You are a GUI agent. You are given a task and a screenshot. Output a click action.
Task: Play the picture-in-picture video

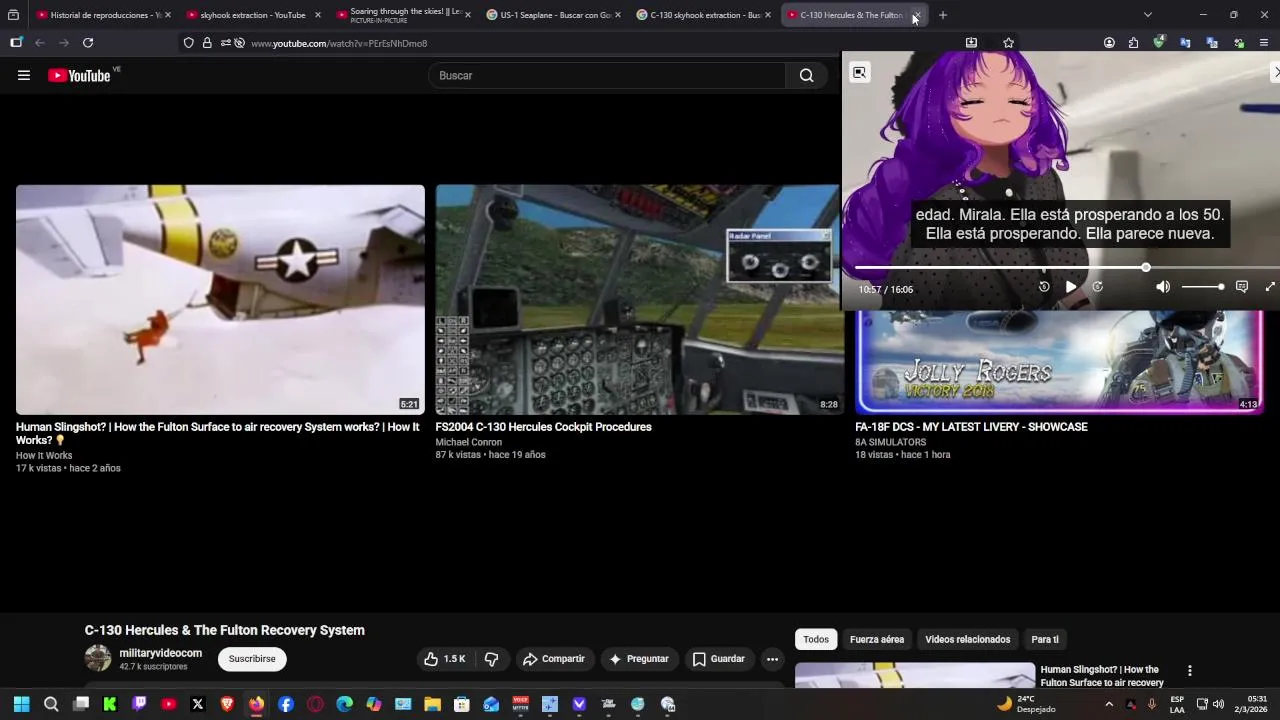click(x=1071, y=287)
